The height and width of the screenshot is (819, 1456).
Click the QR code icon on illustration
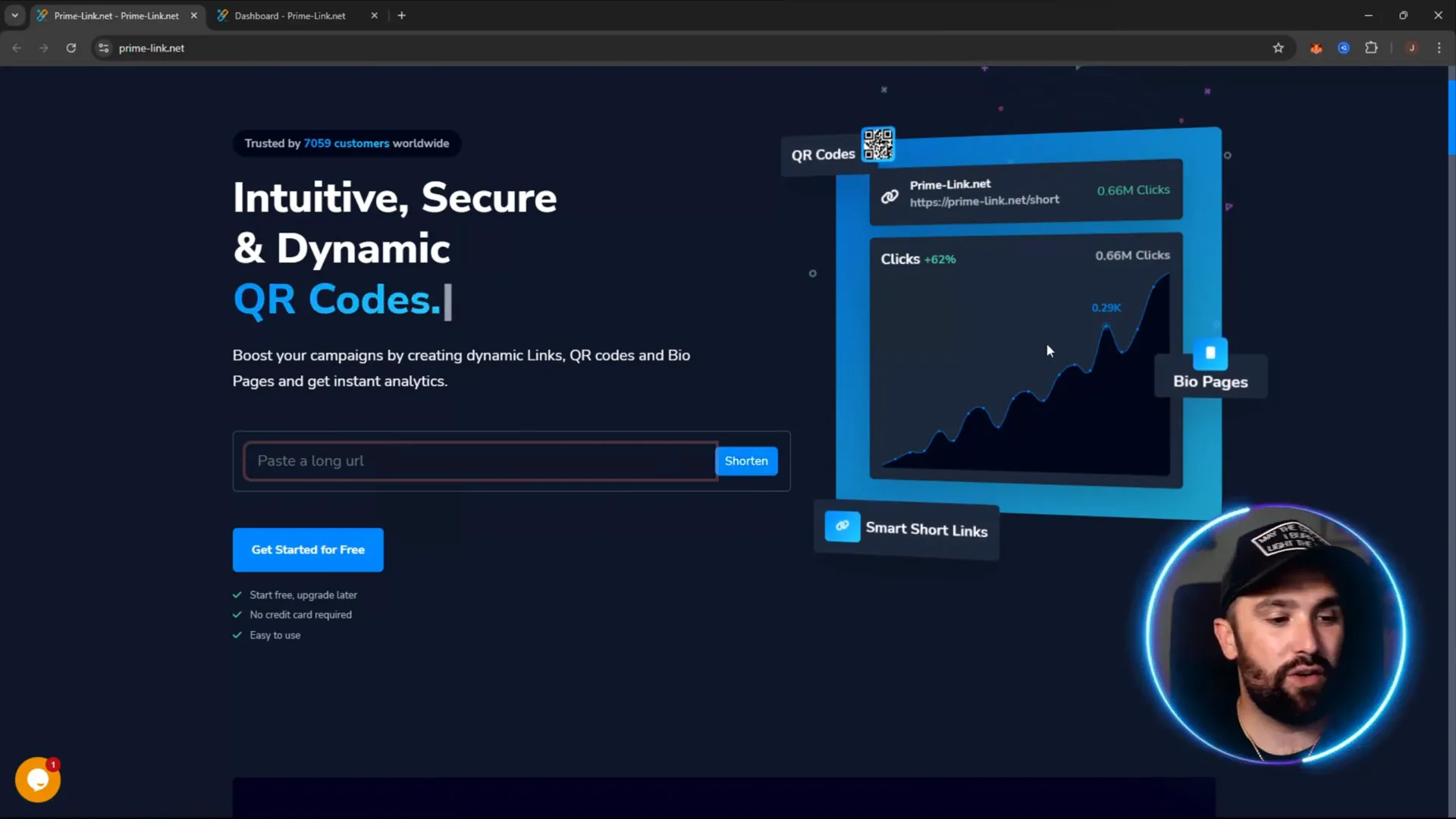click(878, 144)
